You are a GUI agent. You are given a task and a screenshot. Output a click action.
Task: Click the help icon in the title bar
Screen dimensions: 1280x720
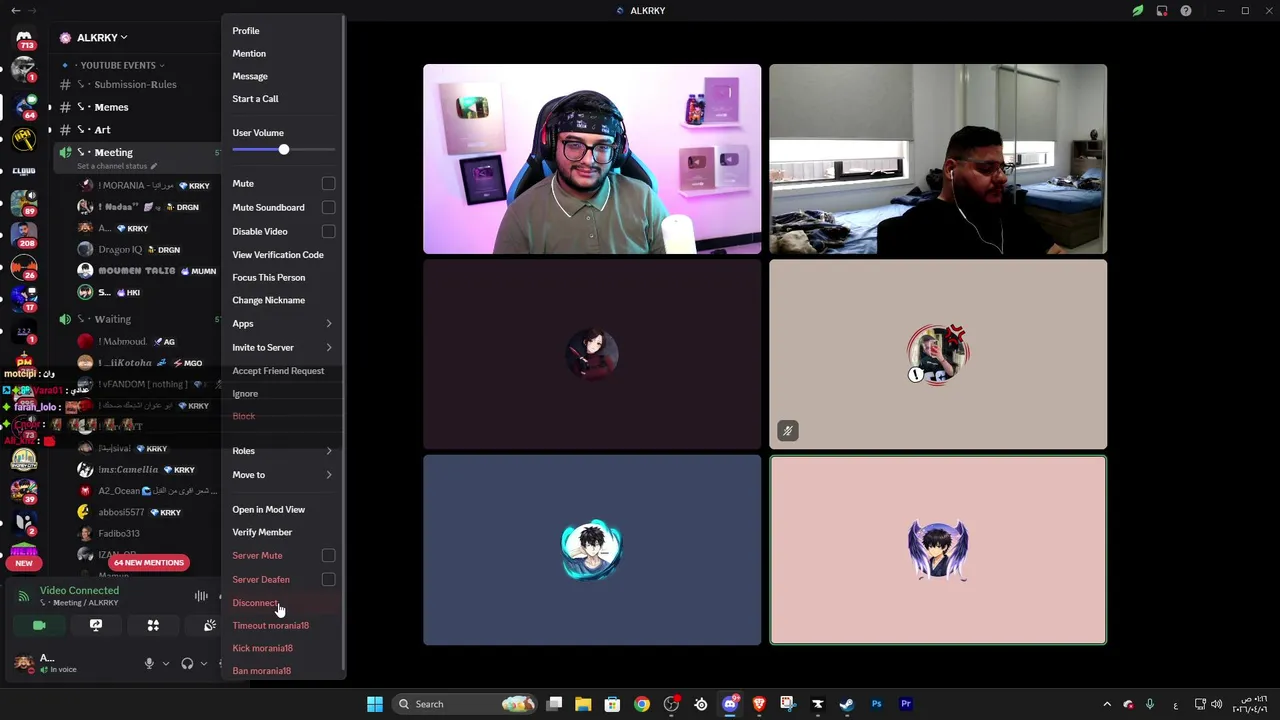point(1186,11)
